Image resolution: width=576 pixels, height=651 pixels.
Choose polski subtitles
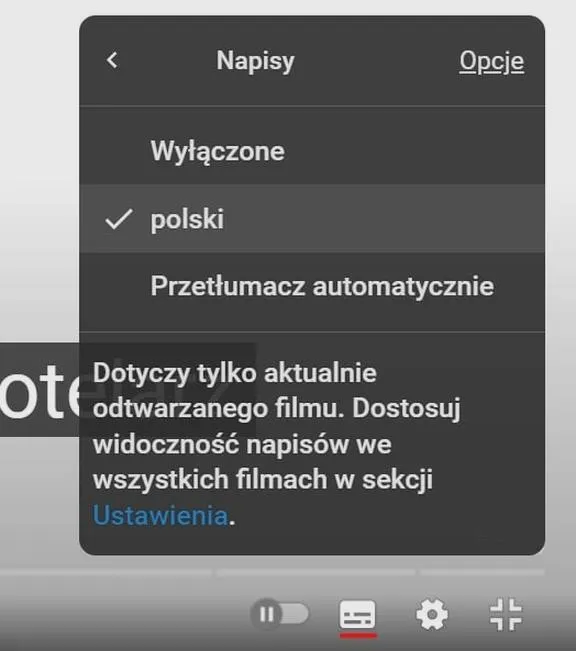point(312,219)
